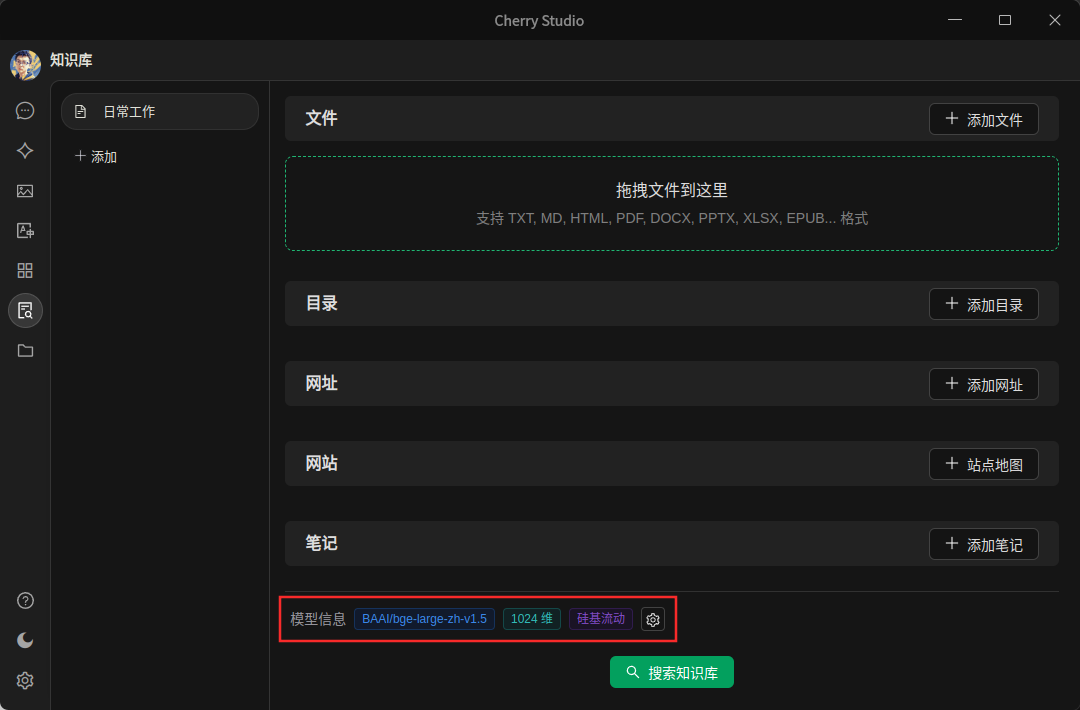Screen dimensions: 1080x710
Task: Click the supported formats hint text
Action: [672, 218]
